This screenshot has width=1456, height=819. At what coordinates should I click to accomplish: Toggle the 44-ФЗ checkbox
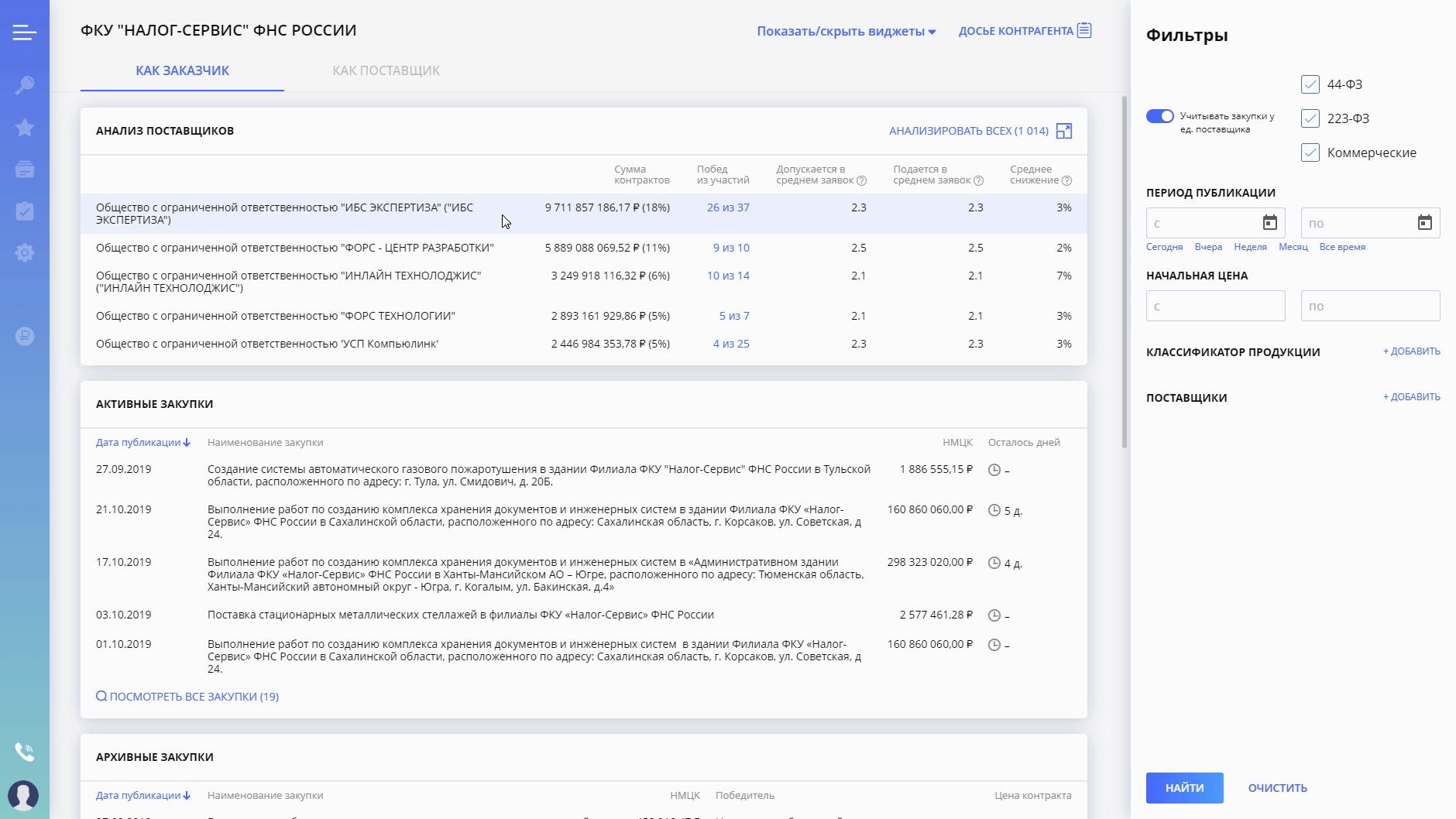click(1310, 84)
